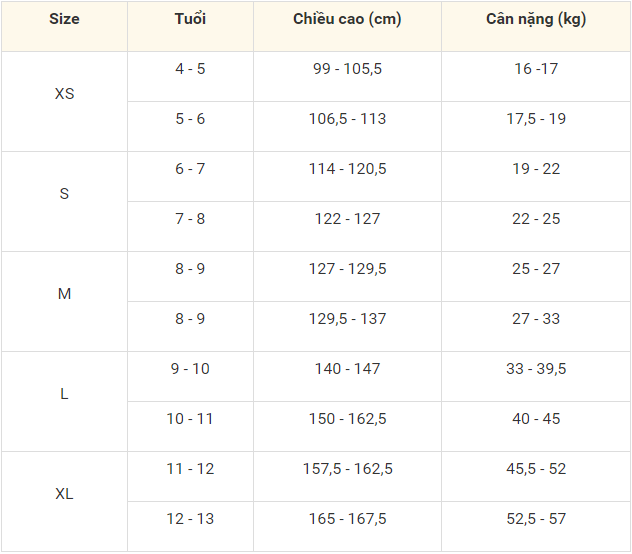Click the height 150 - 162,5 cell

(347, 419)
